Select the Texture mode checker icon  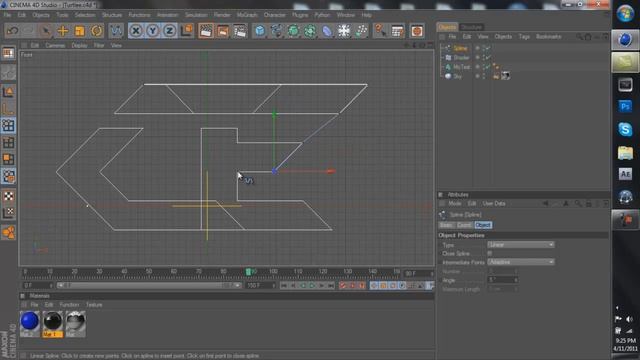click(x=8, y=196)
